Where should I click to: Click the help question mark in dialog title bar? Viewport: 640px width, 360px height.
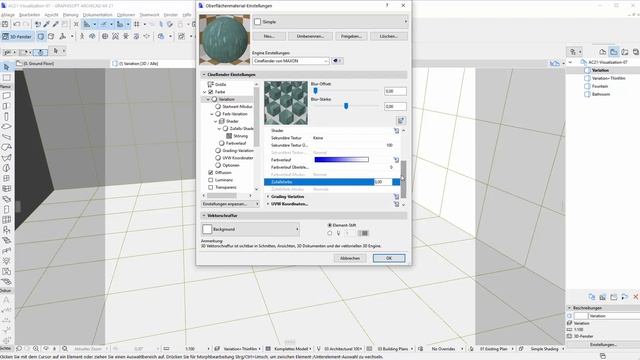tap(387, 5)
